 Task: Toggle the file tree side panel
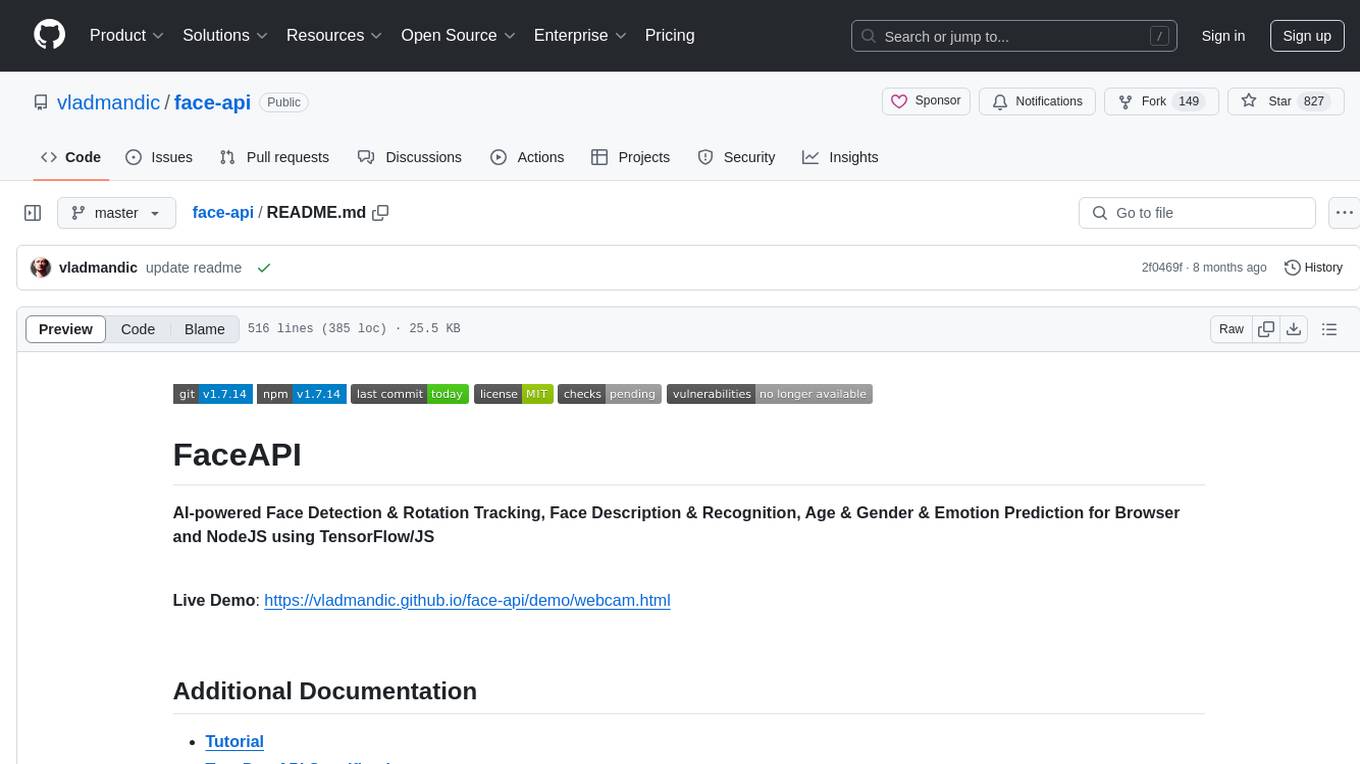33,213
